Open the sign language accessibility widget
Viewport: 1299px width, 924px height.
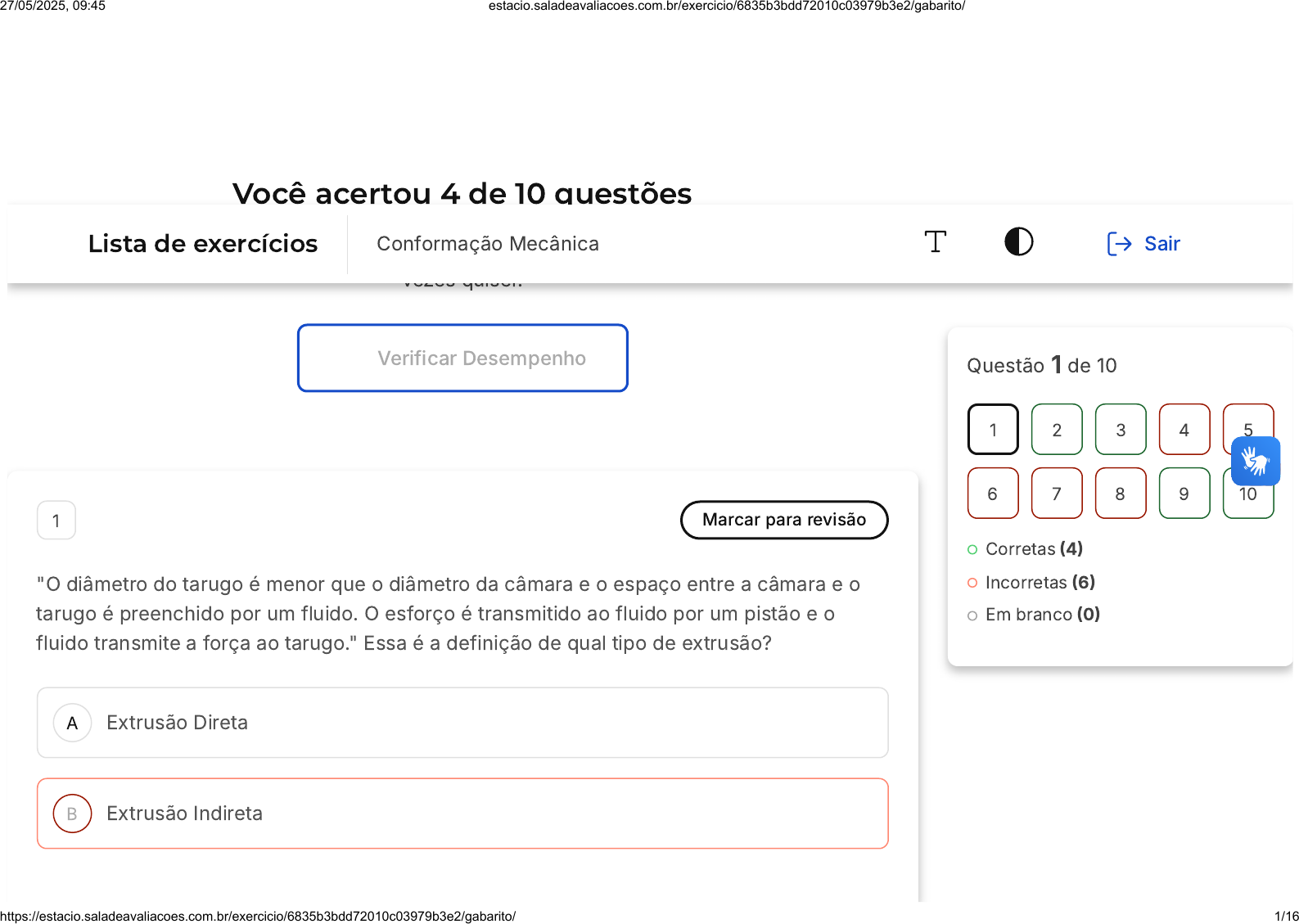tap(1255, 461)
